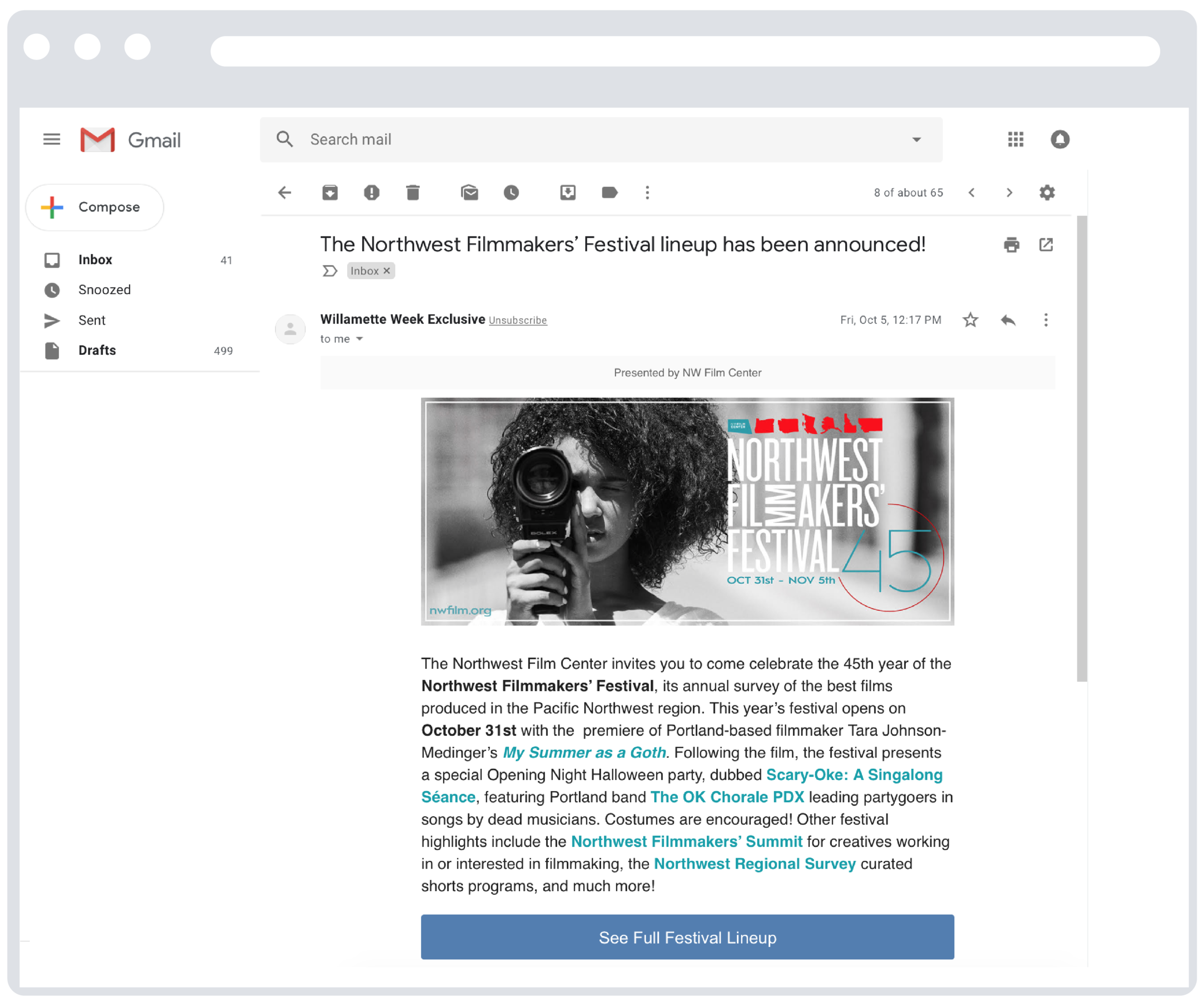This screenshot has width=1204, height=1002.
Task: Click the importance marker by Inbox label
Action: (x=330, y=271)
